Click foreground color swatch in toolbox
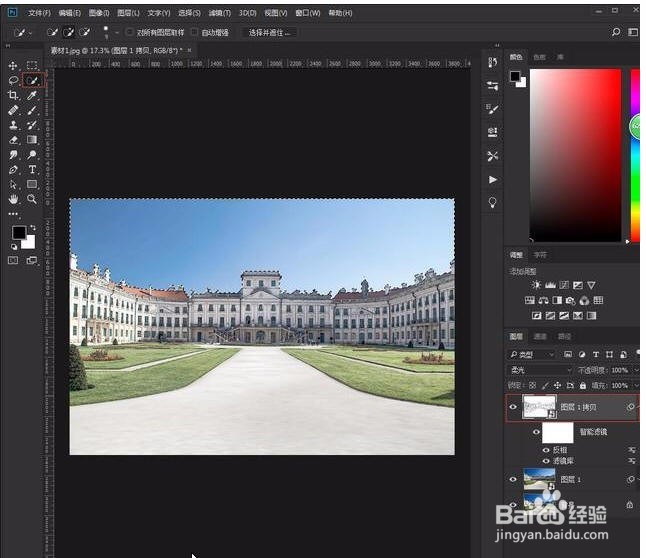Screen dimensions: 646x558 pyautogui.click(x=19, y=233)
